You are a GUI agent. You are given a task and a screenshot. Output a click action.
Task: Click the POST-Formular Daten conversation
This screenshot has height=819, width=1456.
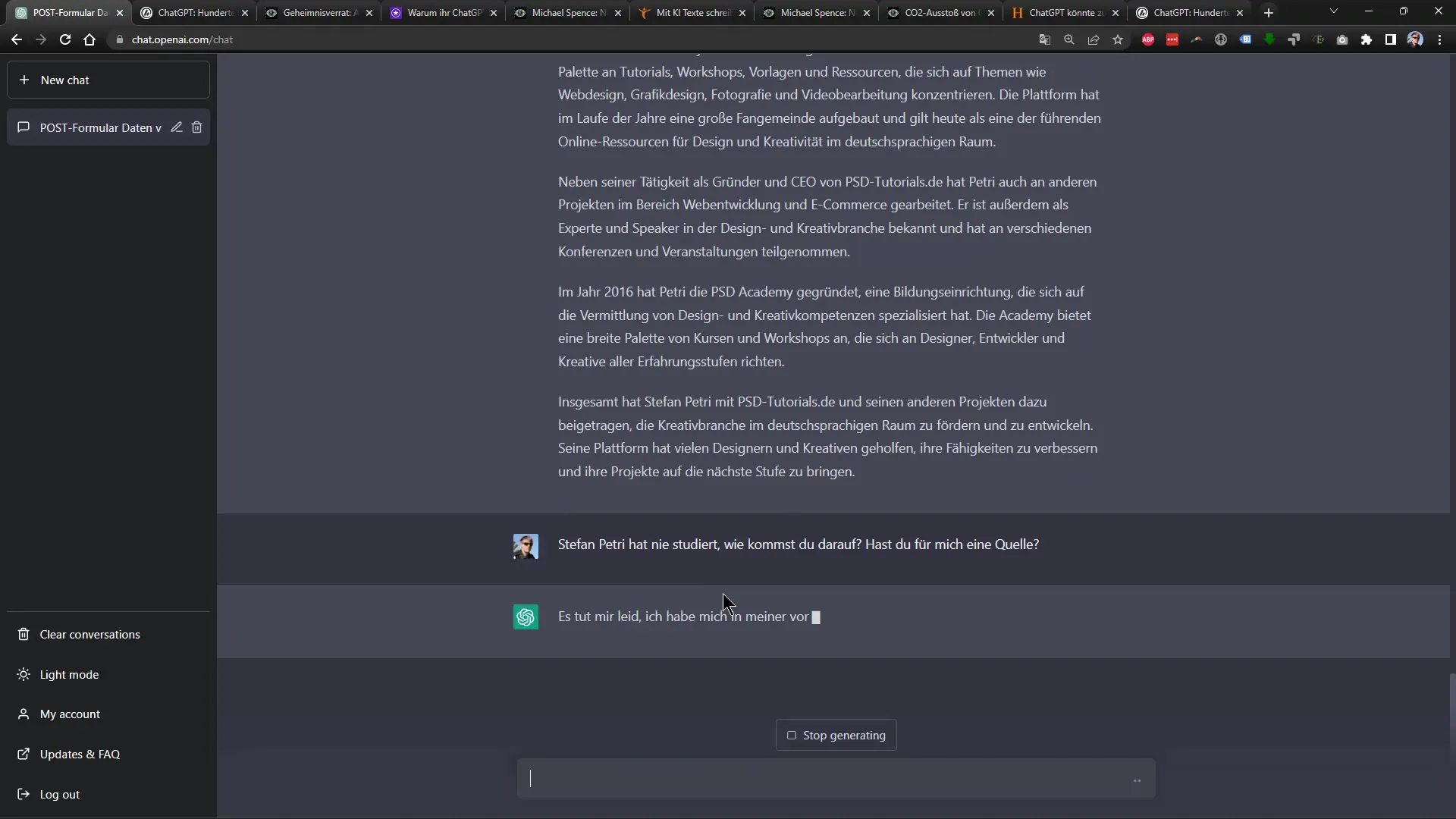click(100, 127)
